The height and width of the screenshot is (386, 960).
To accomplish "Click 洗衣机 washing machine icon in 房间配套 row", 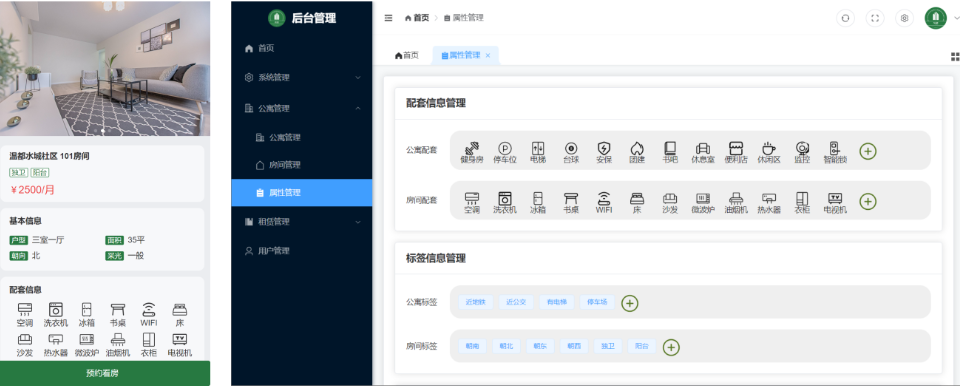I will (x=505, y=199).
